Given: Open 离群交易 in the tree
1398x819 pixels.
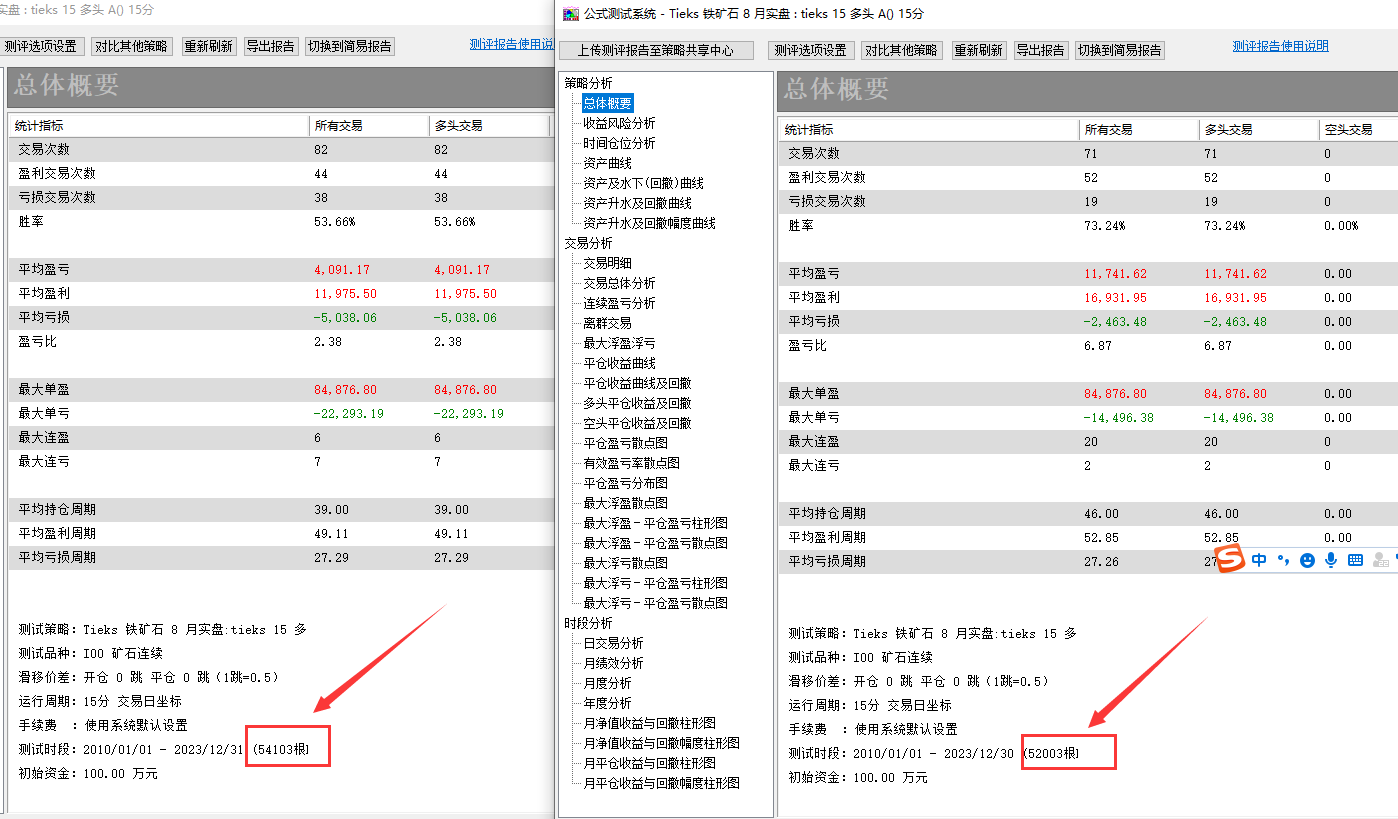Looking at the screenshot, I should (x=608, y=323).
